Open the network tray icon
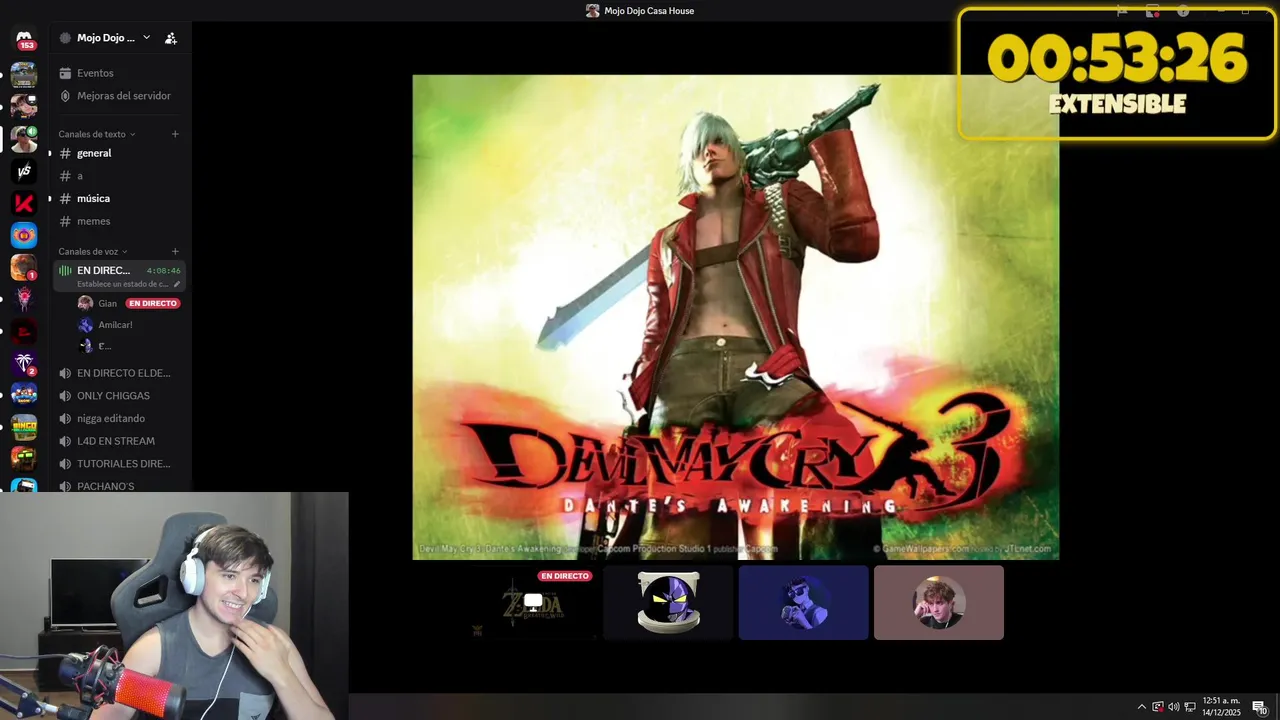The image size is (1280, 720). [x=1189, y=707]
